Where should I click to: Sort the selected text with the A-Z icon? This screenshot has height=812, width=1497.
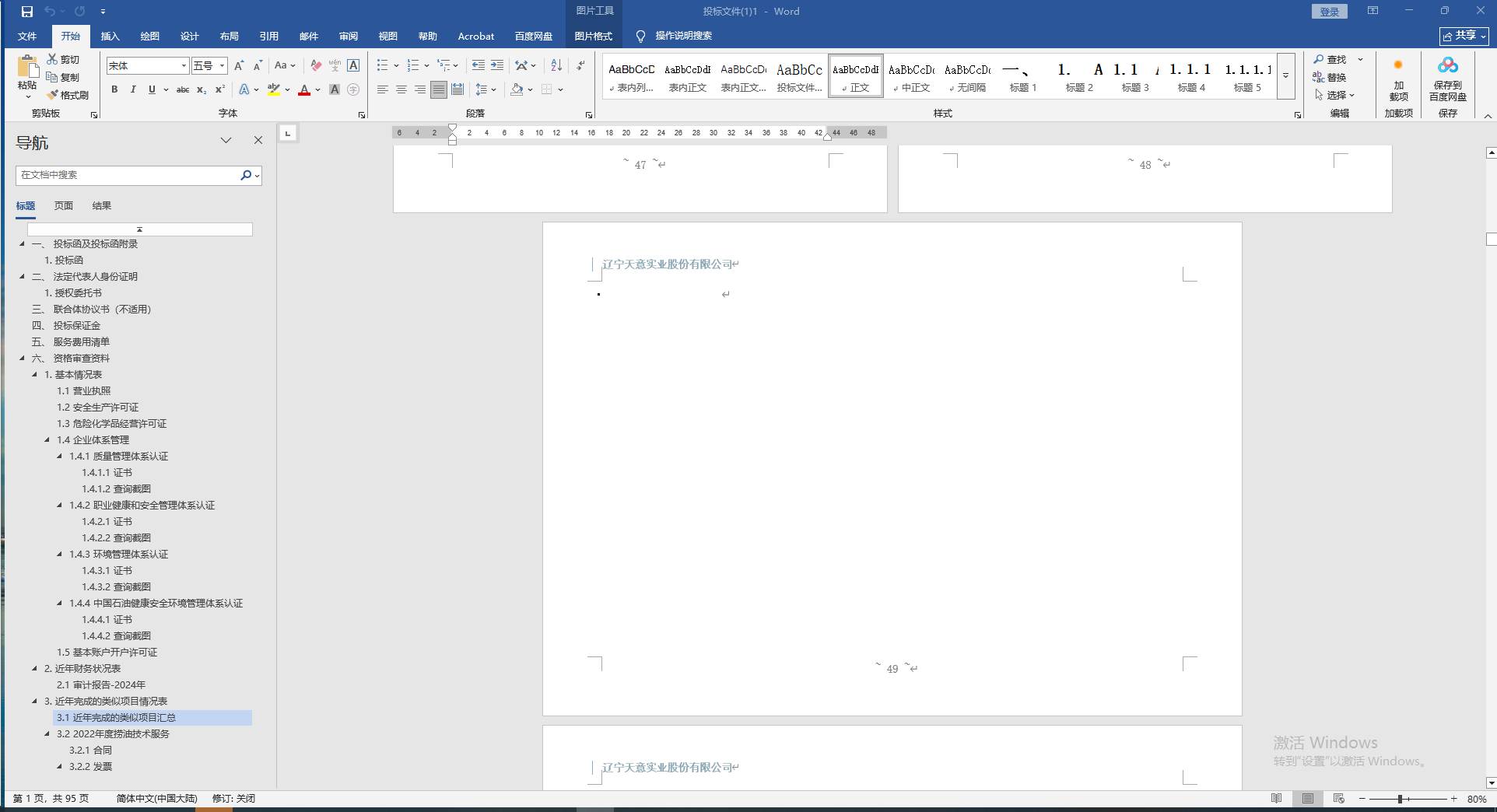pos(556,65)
